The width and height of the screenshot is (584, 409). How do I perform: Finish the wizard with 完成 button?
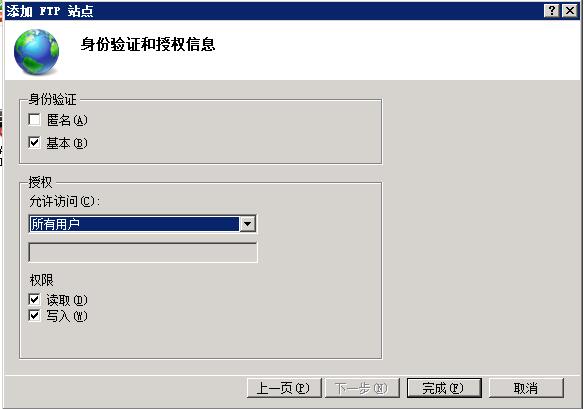tap(444, 388)
